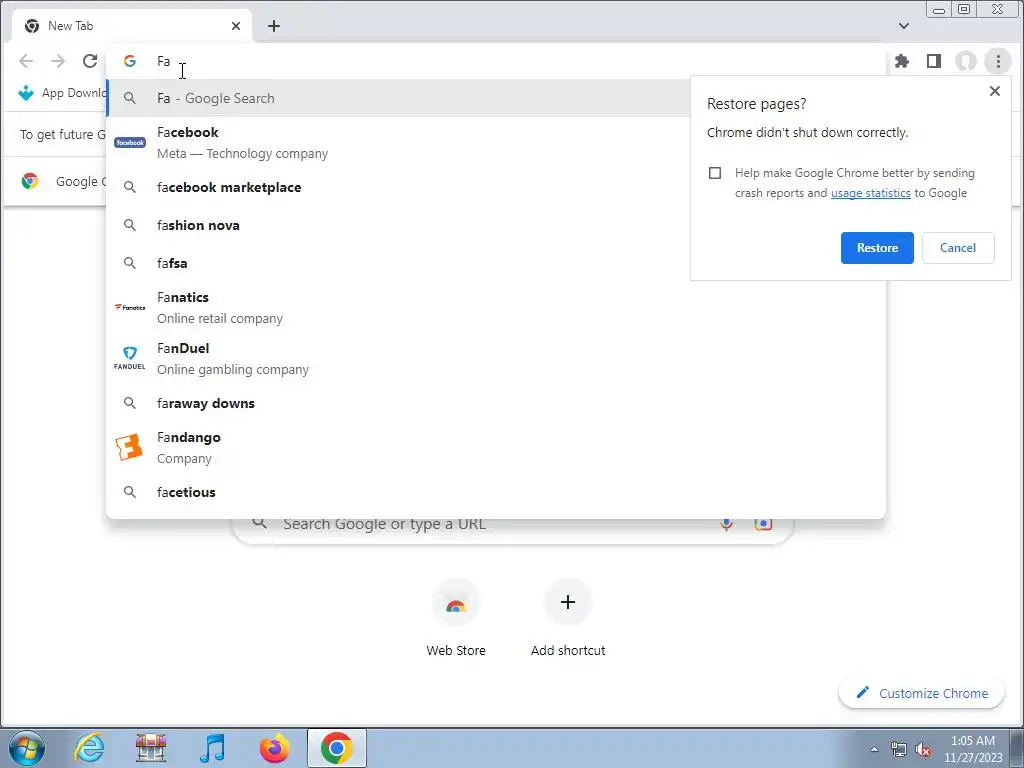
Task: Open App Download bookmark
Action: click(61, 93)
